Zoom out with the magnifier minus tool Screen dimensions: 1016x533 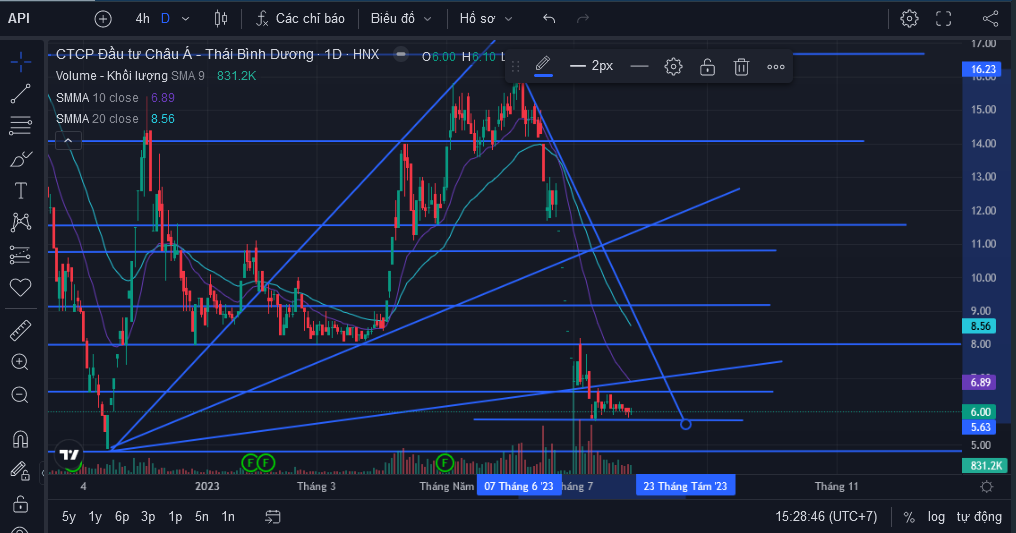tap(21, 394)
